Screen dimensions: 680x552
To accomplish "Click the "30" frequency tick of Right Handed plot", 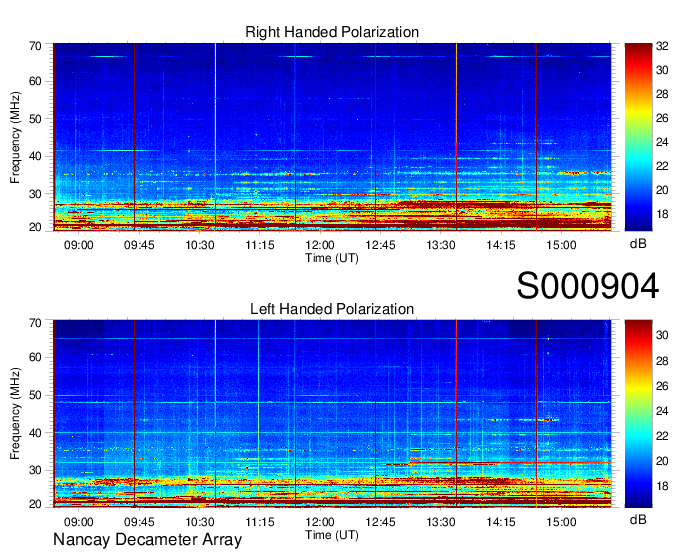I will point(35,194).
